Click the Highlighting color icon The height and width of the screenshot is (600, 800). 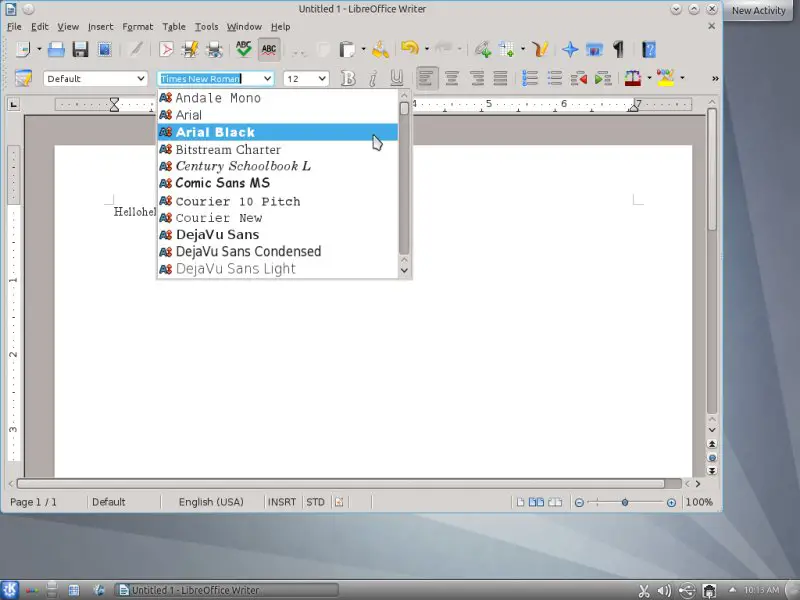point(665,79)
